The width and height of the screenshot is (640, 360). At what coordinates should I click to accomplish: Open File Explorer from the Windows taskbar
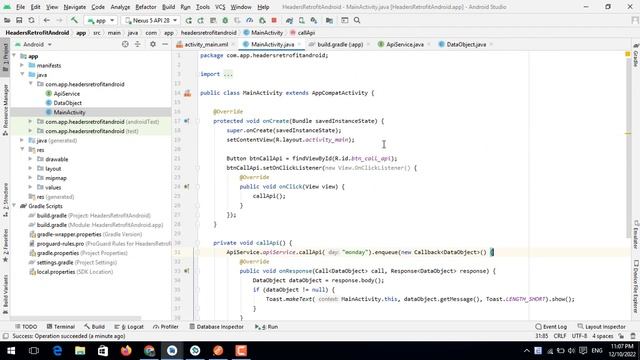(80, 351)
